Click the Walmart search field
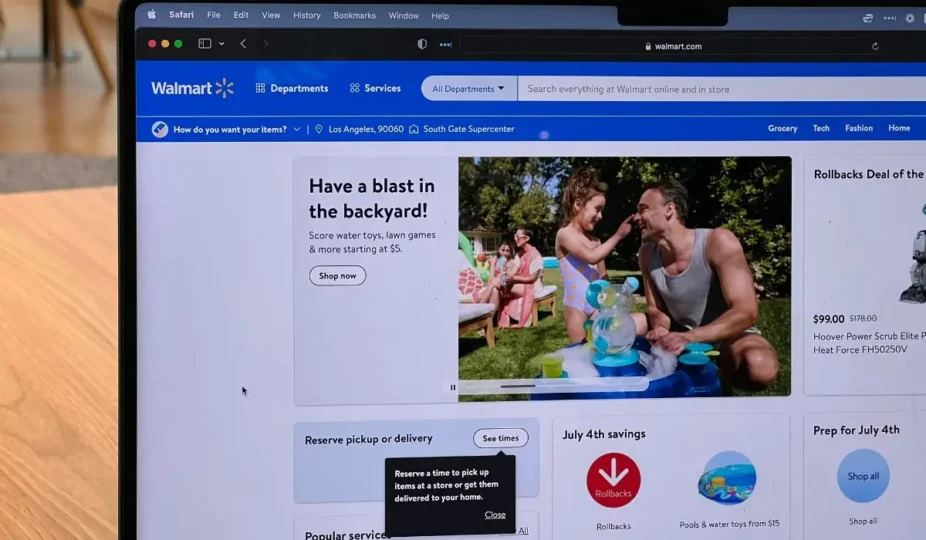926x540 pixels. tap(700, 89)
